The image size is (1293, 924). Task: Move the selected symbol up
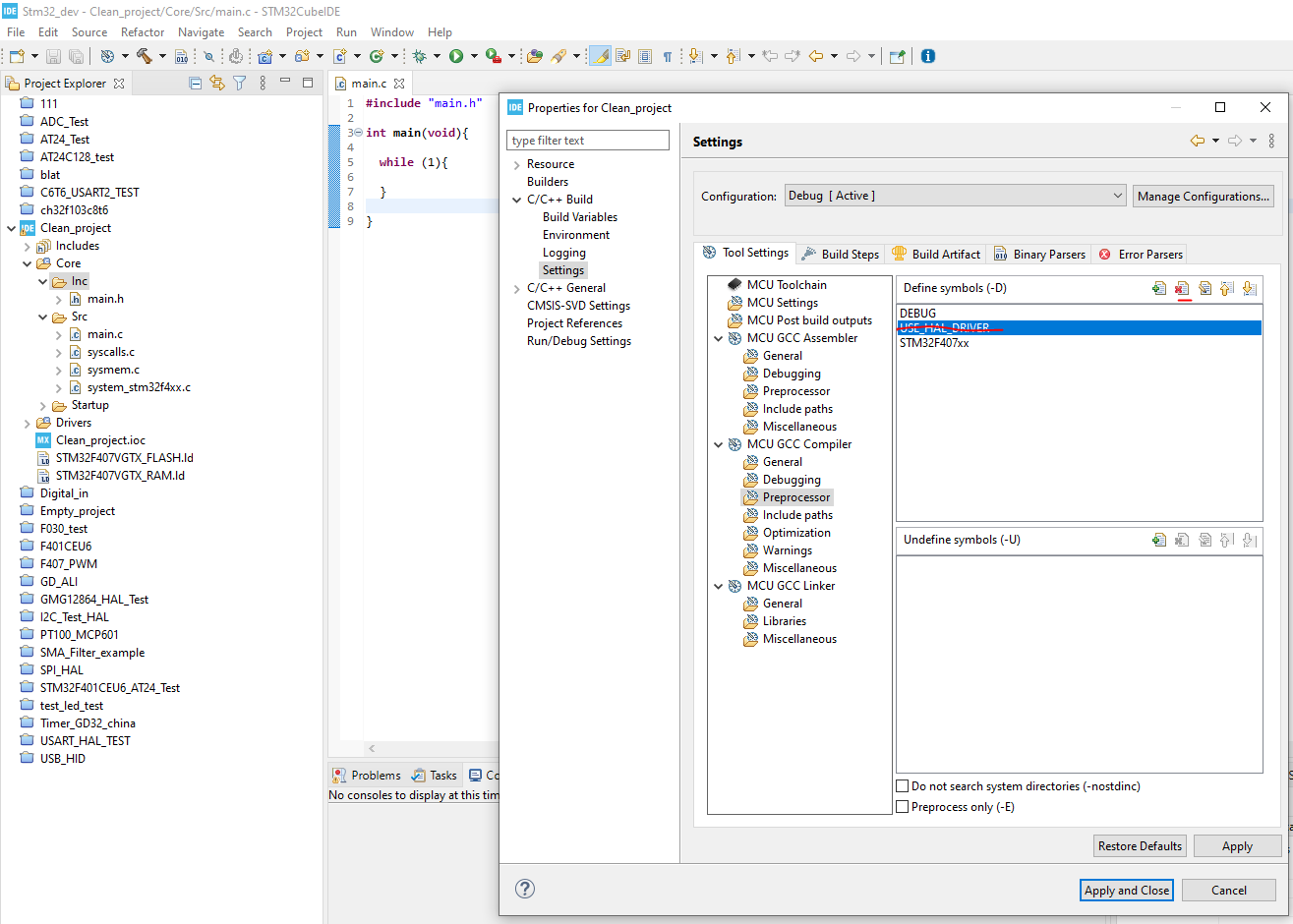point(1226,288)
